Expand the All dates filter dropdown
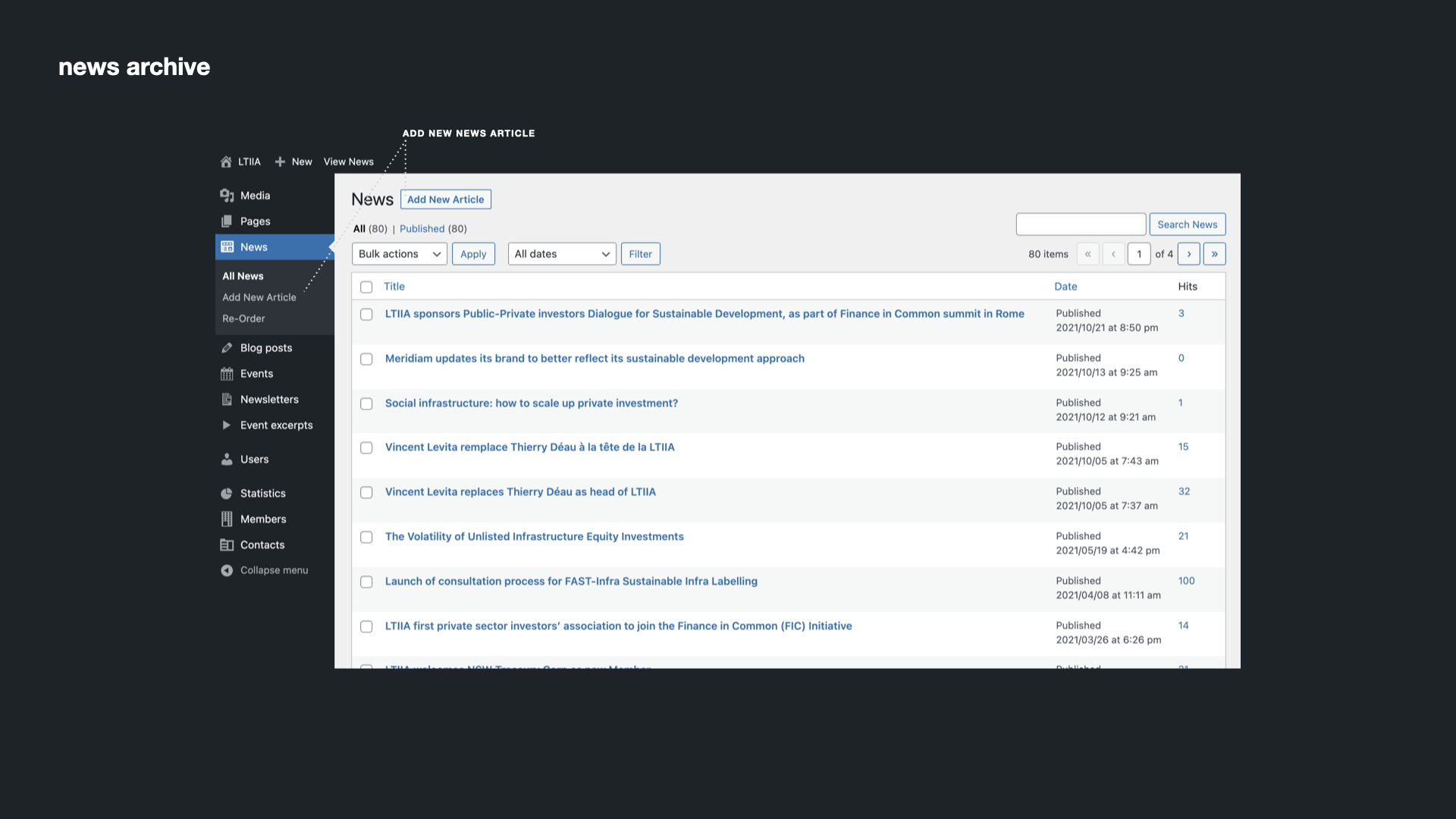This screenshot has width=1456, height=819. pyautogui.click(x=562, y=254)
